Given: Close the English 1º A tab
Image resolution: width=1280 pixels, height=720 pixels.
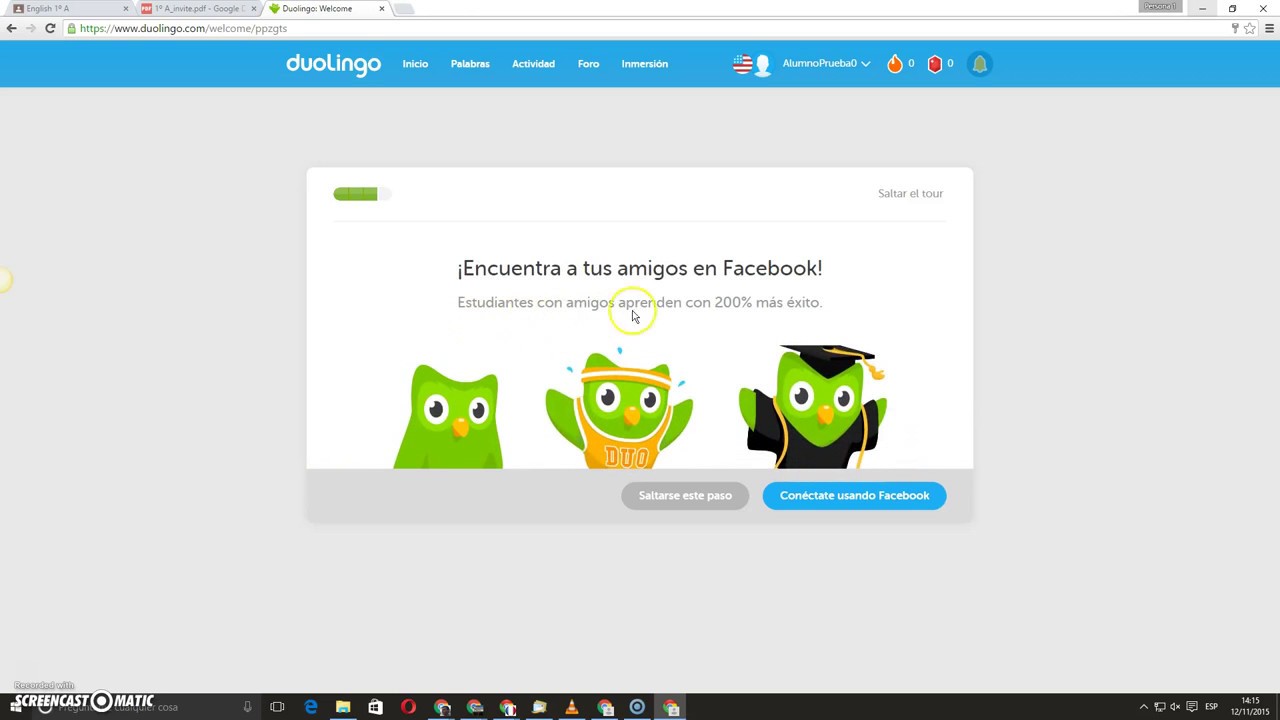Looking at the screenshot, I should [x=126, y=9].
